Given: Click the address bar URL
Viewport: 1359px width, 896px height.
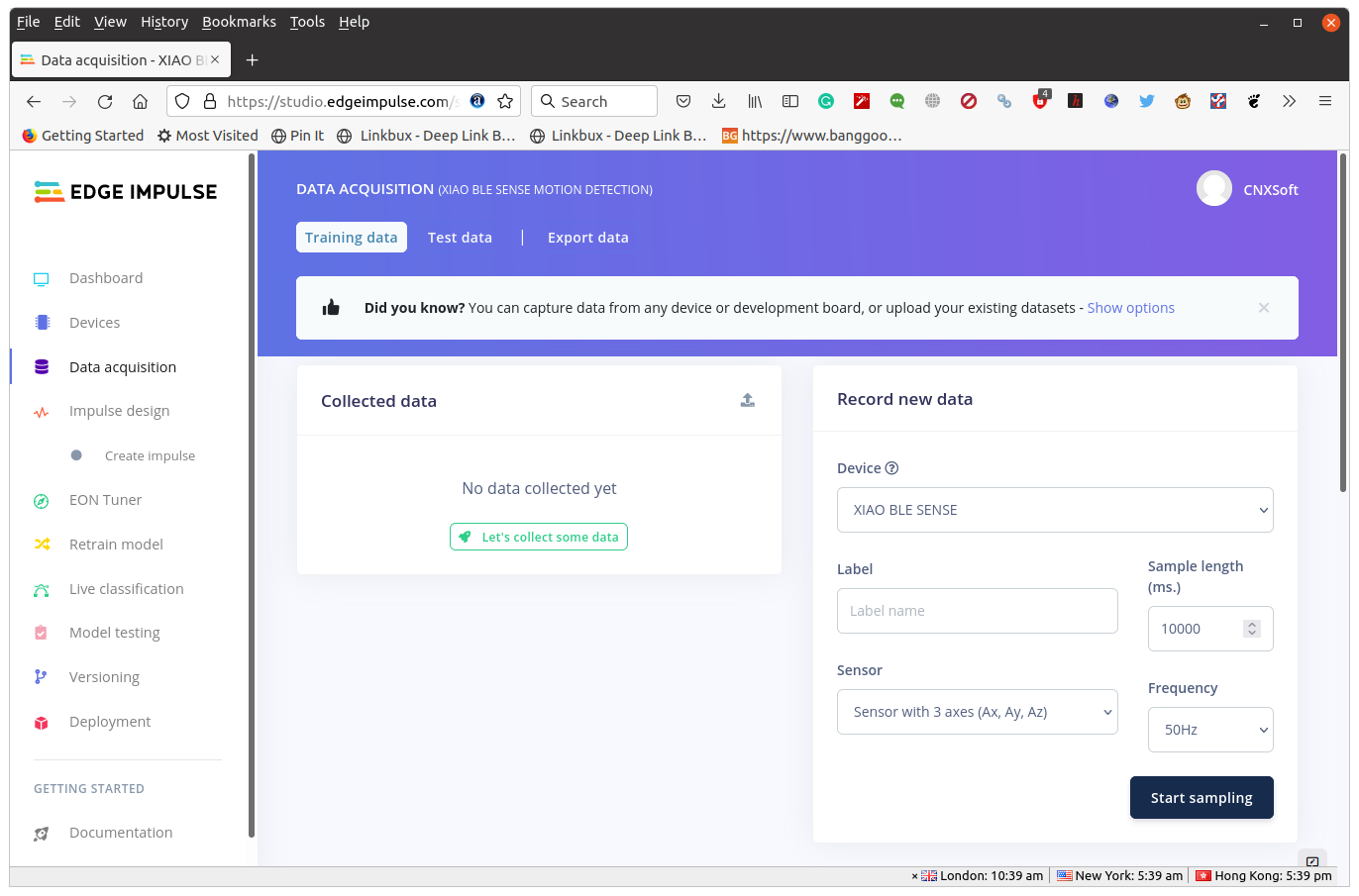Looking at the screenshot, I should click(x=342, y=101).
